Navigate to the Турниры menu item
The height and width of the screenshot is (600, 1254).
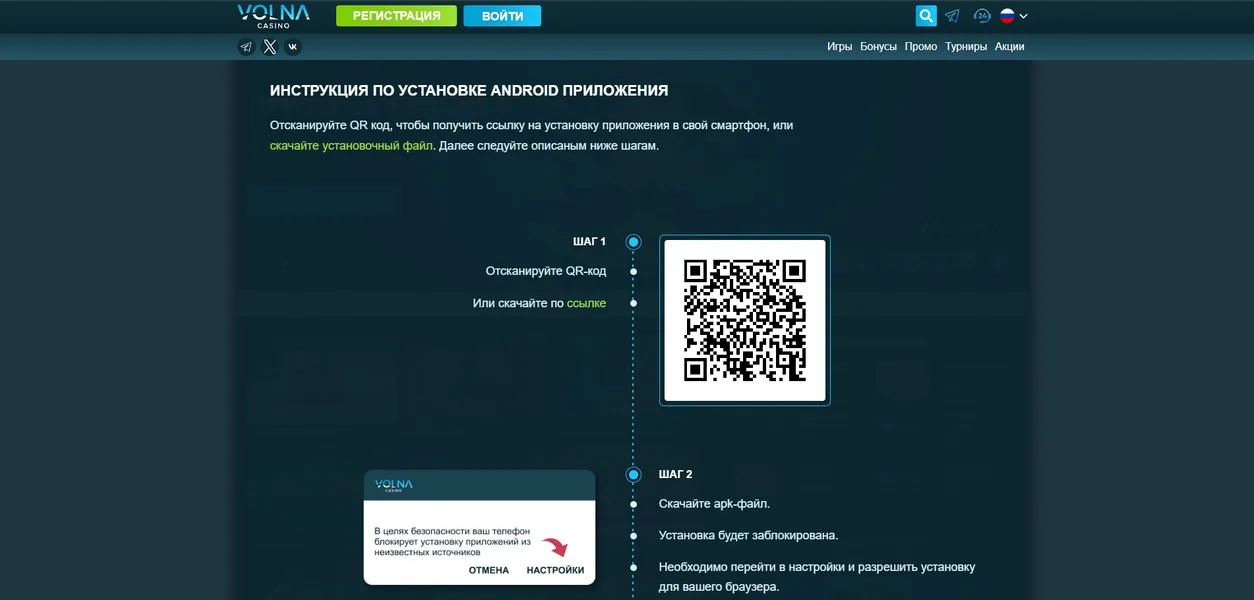click(966, 47)
